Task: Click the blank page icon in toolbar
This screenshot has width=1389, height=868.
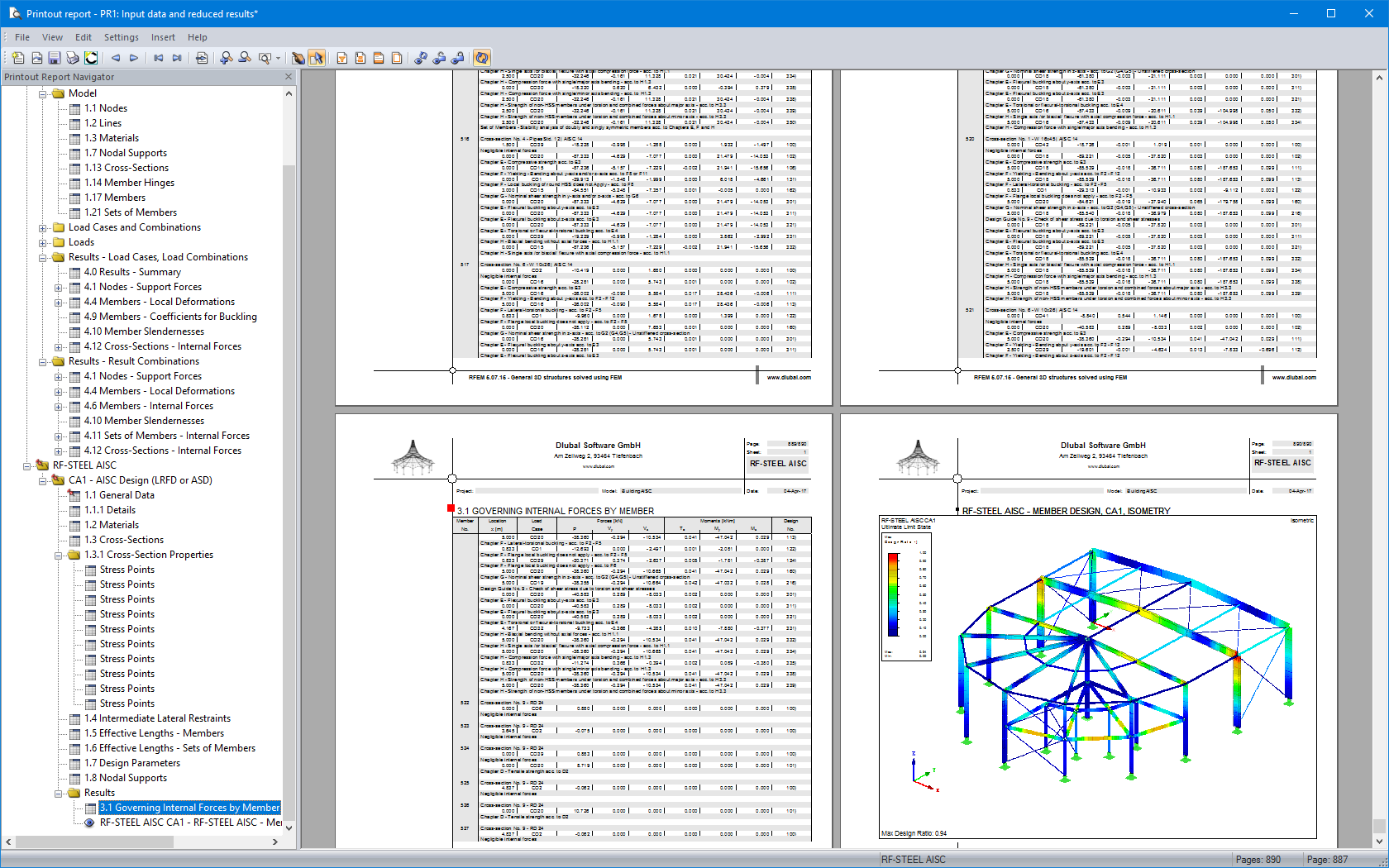Action: pyautogui.click(x=397, y=58)
